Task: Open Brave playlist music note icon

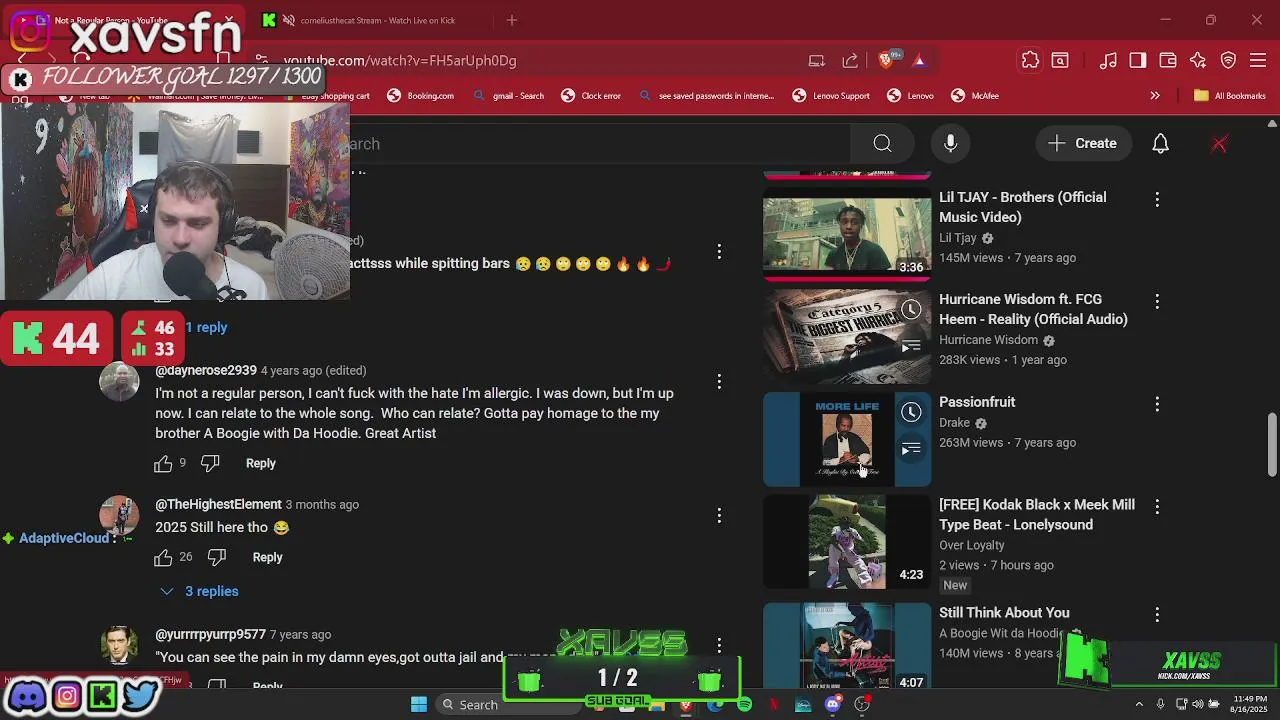Action: coord(1108,61)
